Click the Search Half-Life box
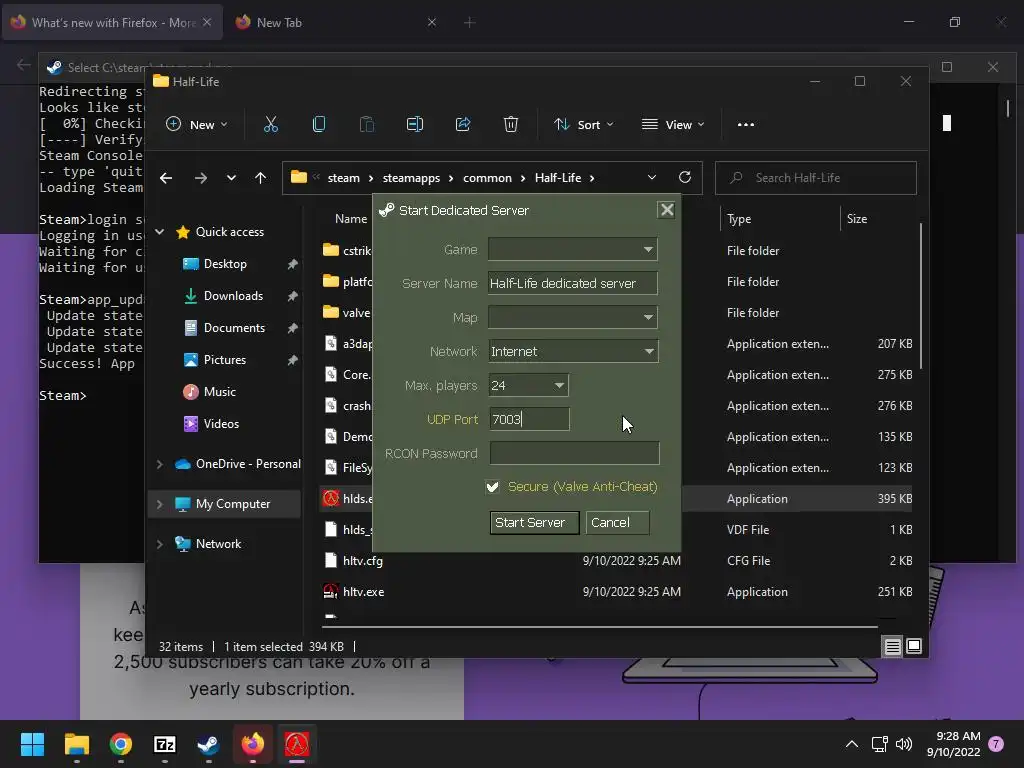The width and height of the screenshot is (1024, 768). [x=816, y=178]
